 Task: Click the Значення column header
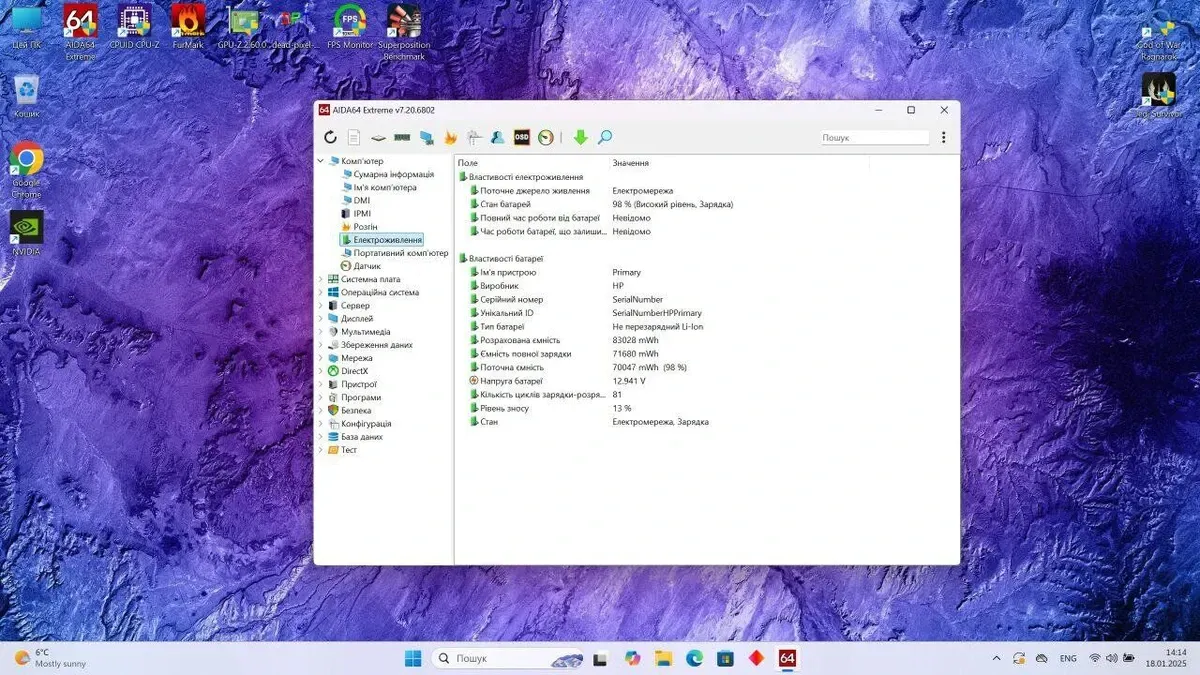tap(630, 163)
